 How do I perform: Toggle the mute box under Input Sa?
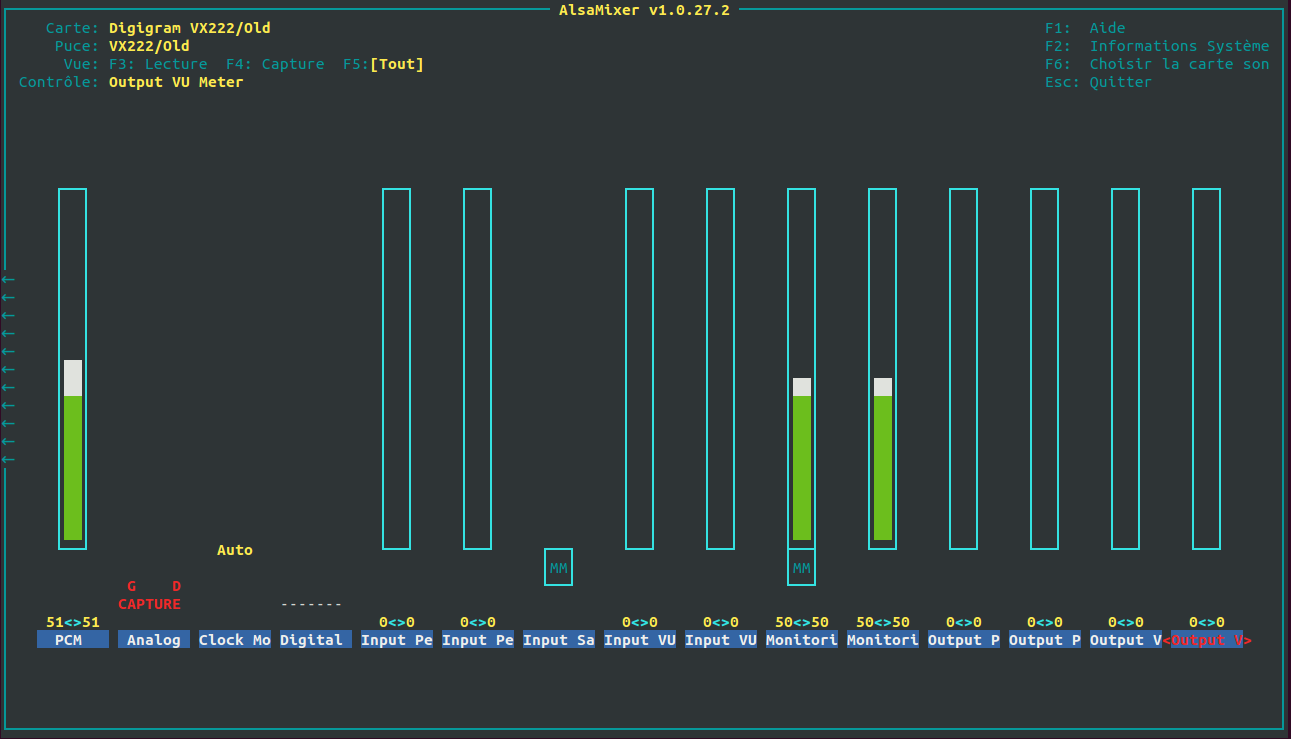558,567
